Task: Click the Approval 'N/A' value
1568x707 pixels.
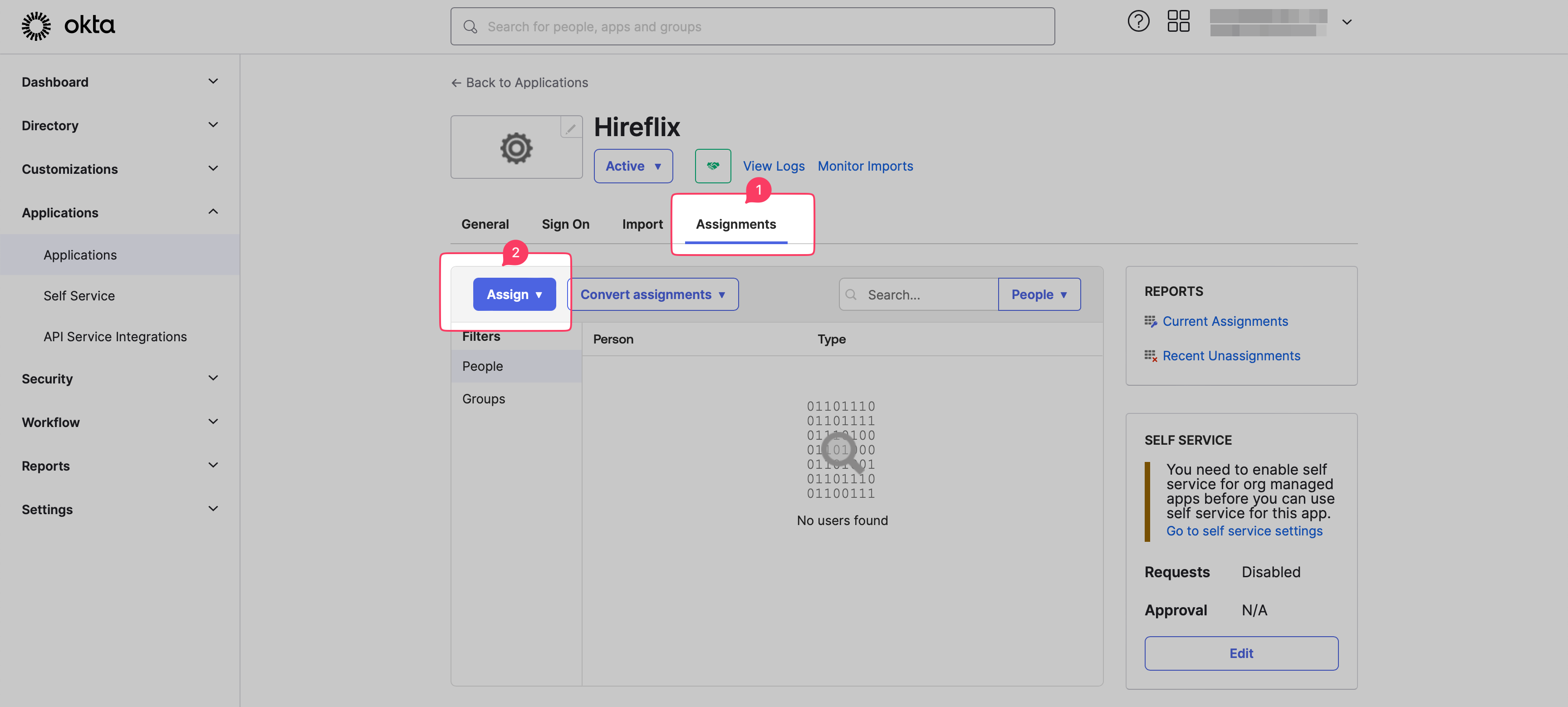Action: (1254, 611)
